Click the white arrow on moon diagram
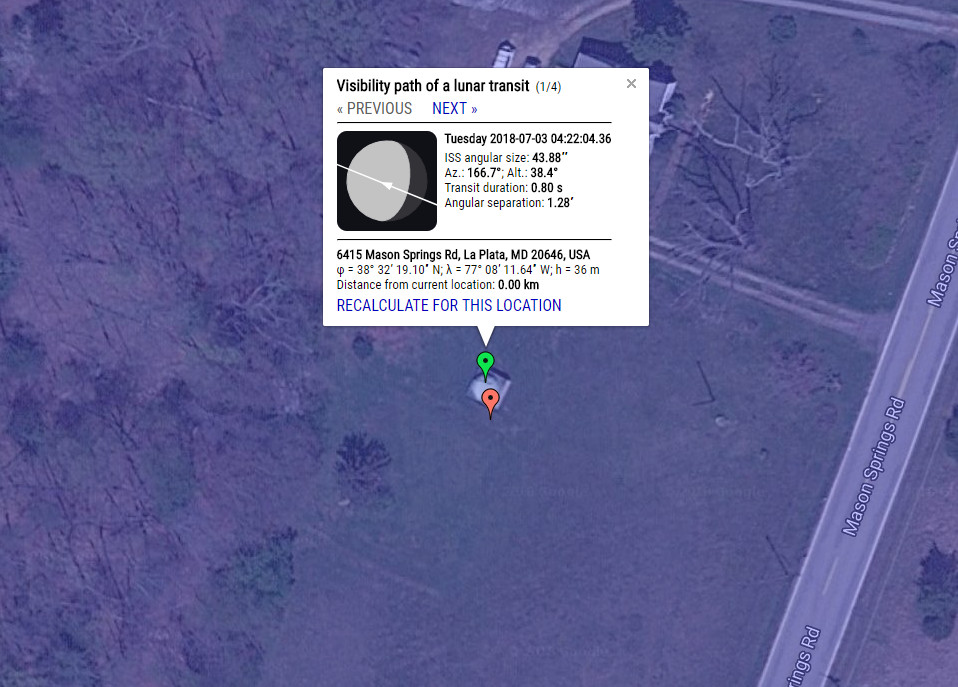 click(386, 185)
